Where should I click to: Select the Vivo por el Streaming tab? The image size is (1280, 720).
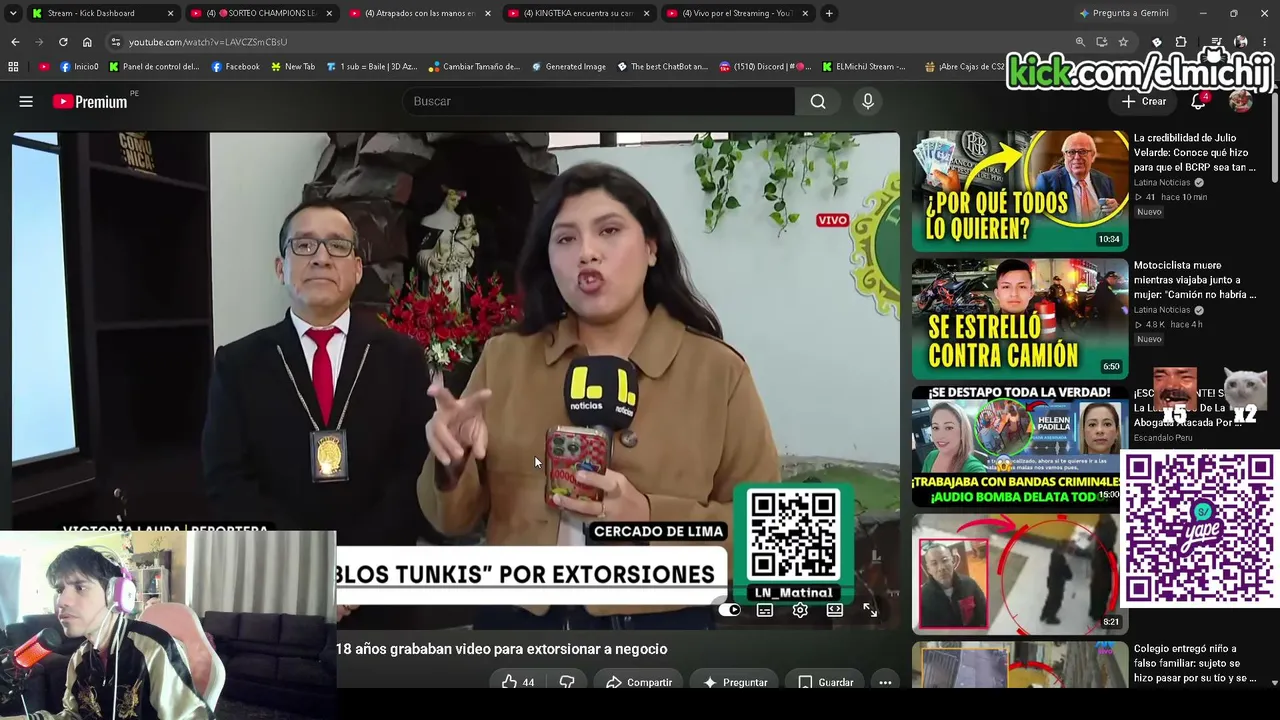tap(737, 13)
